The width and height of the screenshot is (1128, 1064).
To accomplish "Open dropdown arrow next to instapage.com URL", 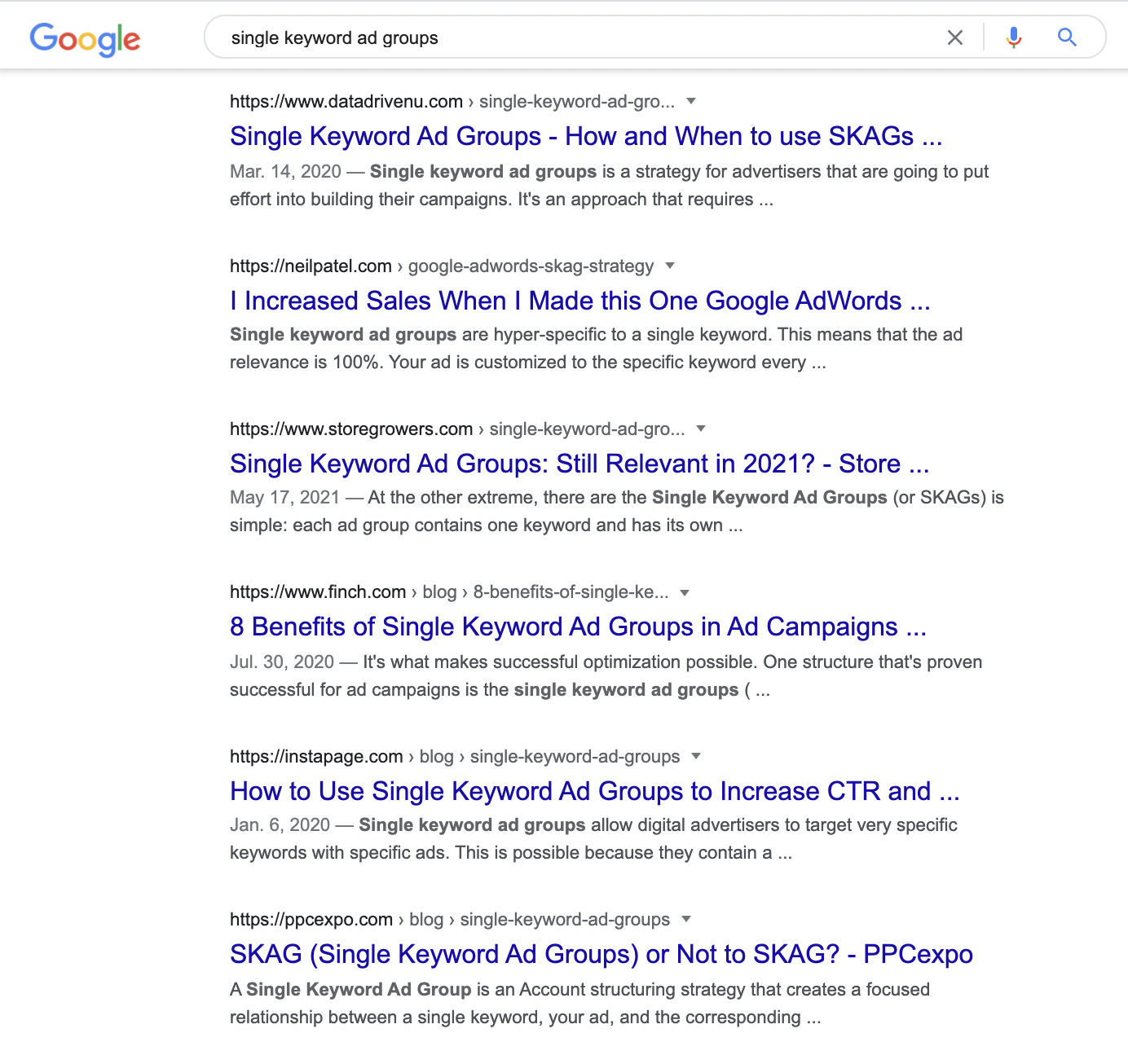I will click(696, 756).
